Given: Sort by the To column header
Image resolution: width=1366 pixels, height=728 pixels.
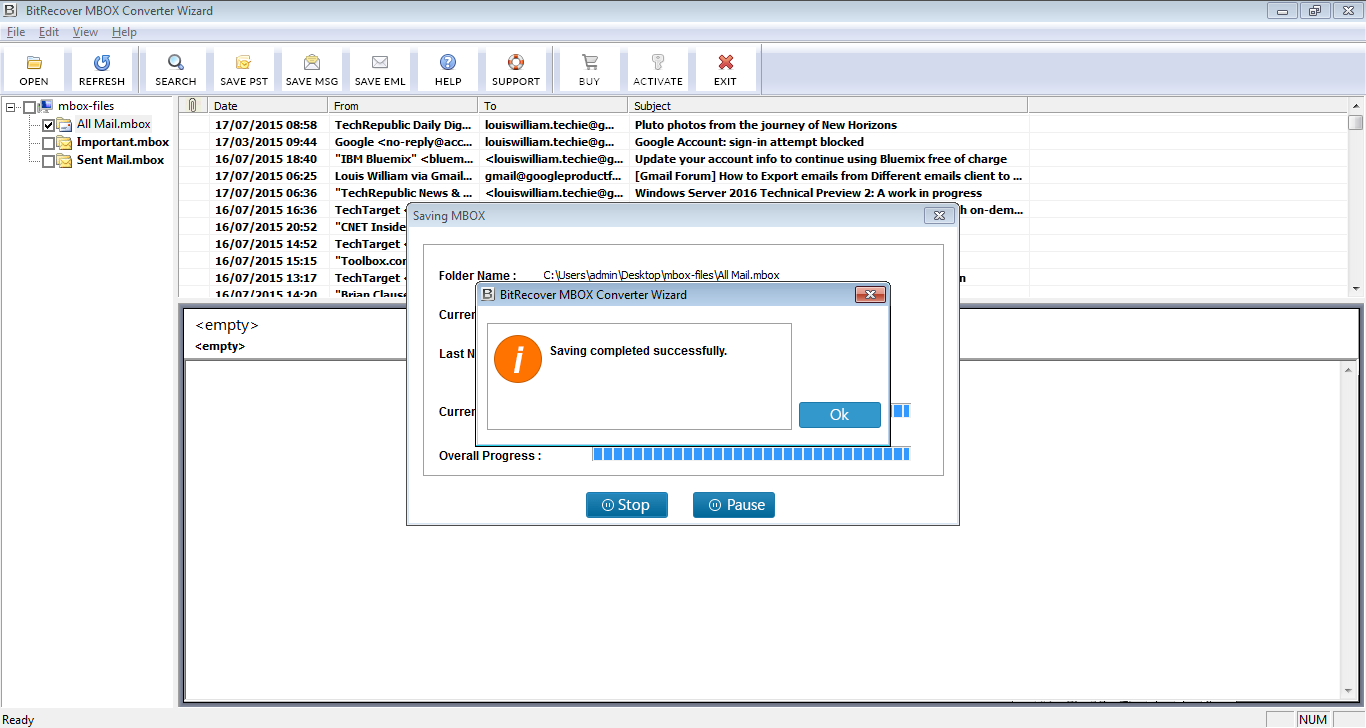Looking at the screenshot, I should click(553, 105).
